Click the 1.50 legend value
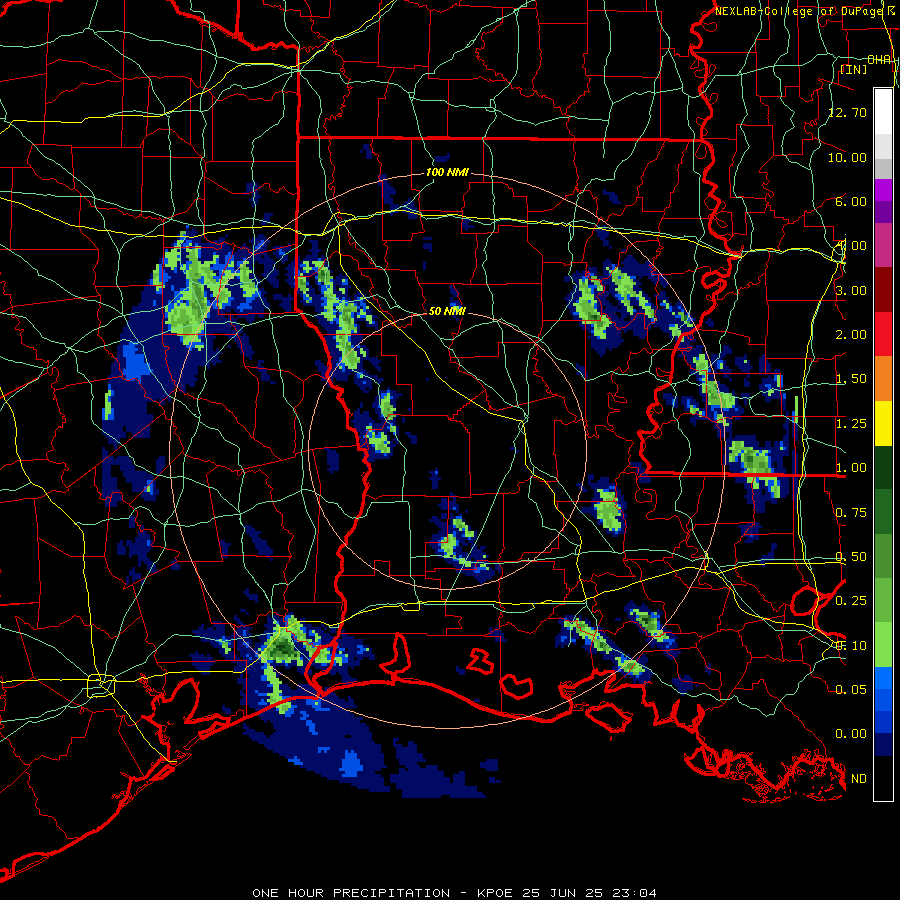 pyautogui.click(x=851, y=379)
